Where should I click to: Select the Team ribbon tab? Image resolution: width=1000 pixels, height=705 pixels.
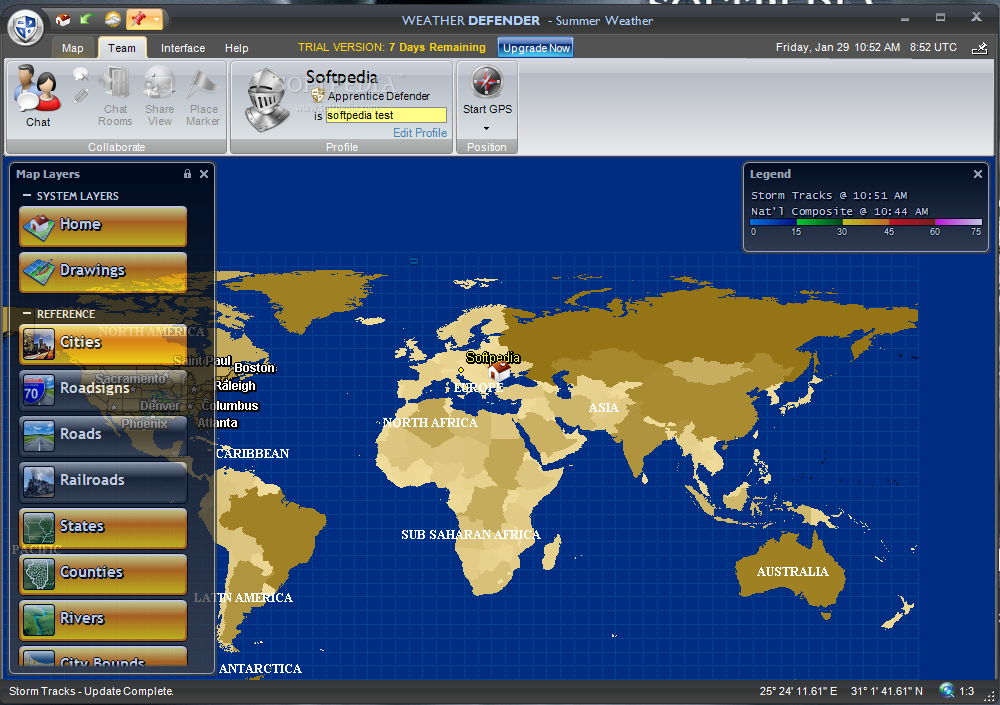tap(122, 48)
